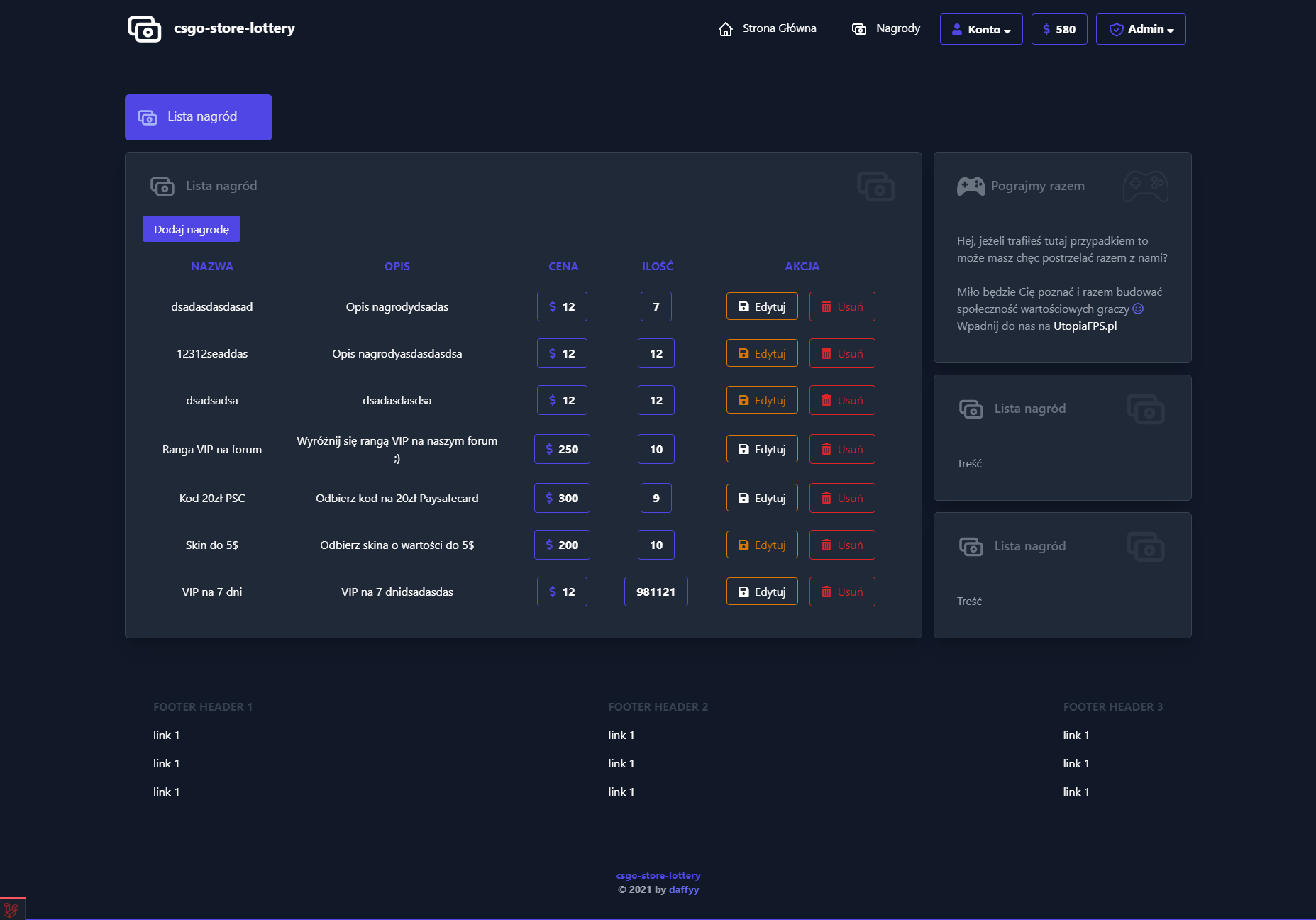Click the UtopiaFPS.pl link
The height and width of the screenshot is (920, 1316).
point(1085,326)
